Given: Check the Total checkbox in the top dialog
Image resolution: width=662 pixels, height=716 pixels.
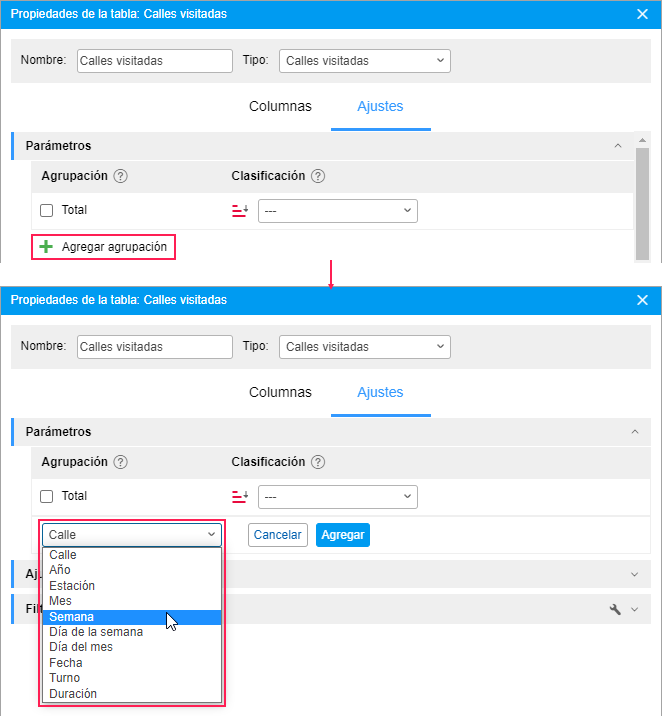Looking at the screenshot, I should pos(47,210).
